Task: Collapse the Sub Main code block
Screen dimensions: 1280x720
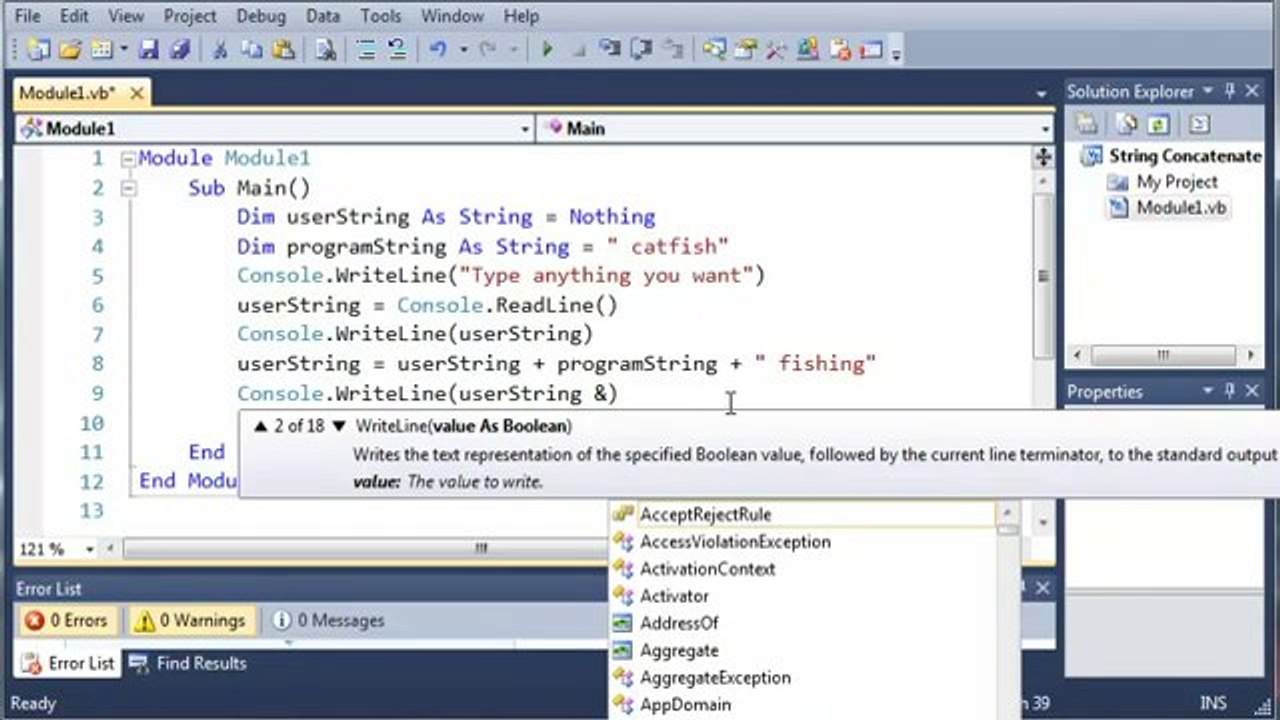Action: tap(127, 188)
